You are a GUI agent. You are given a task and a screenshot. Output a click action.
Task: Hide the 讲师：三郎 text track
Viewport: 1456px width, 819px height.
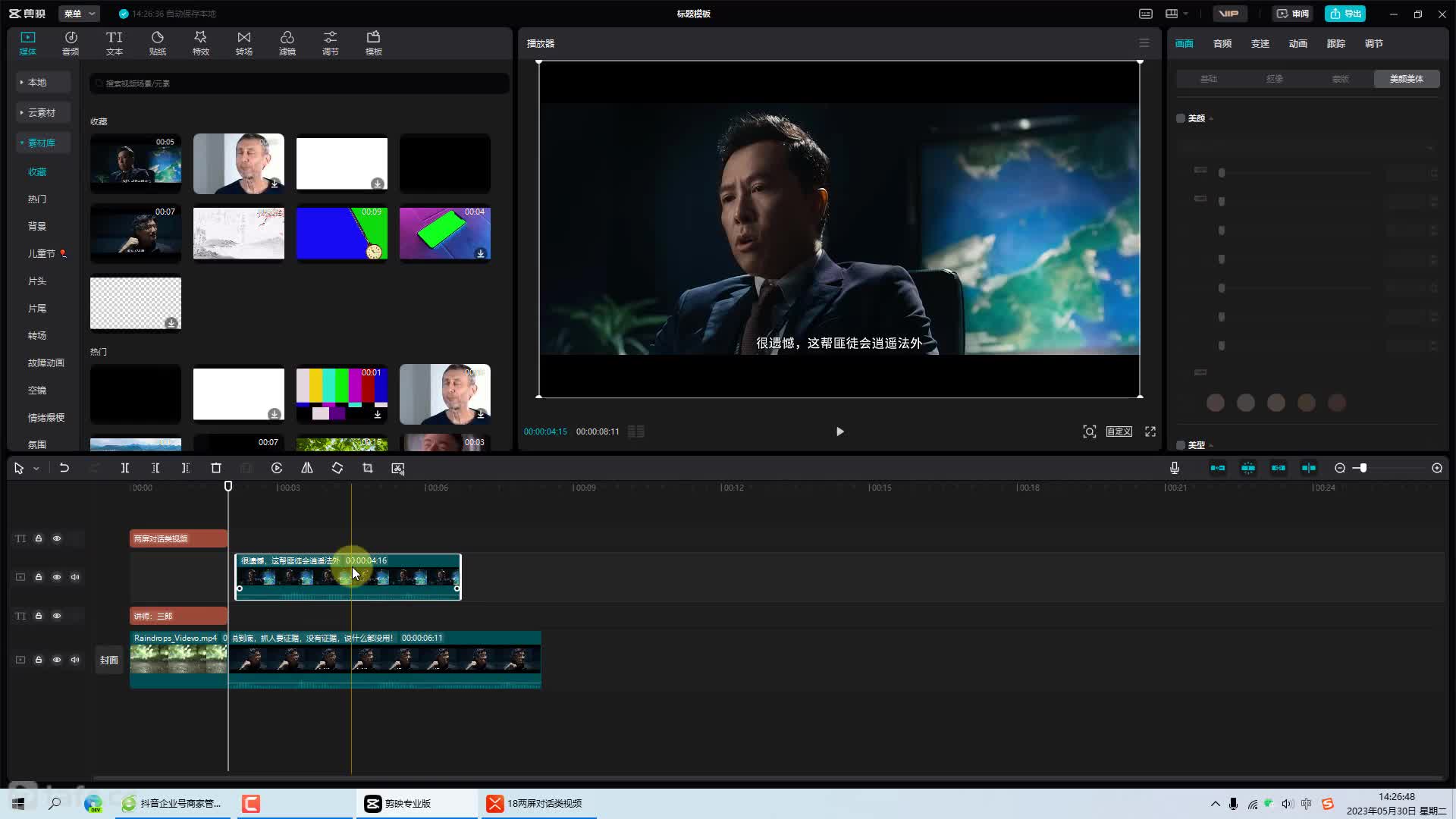click(x=57, y=616)
